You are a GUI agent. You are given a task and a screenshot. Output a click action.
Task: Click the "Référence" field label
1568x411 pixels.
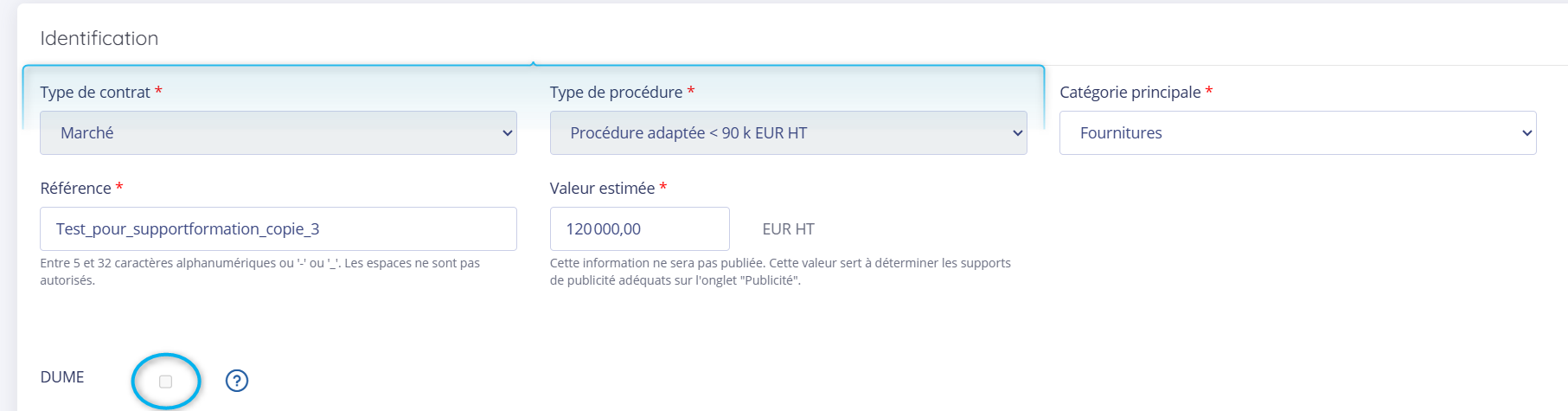click(75, 189)
